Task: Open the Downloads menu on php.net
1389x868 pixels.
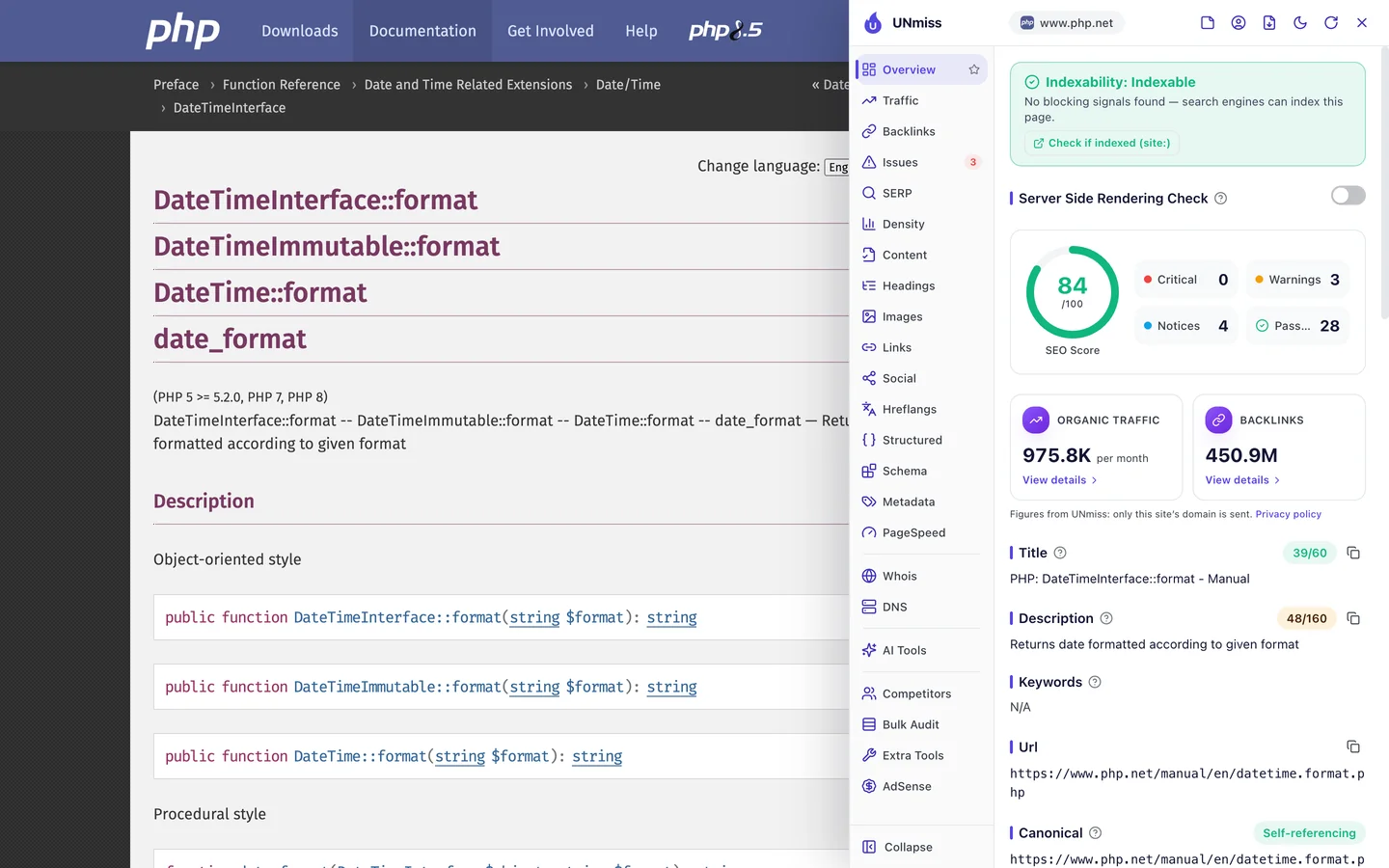Action: click(x=300, y=31)
